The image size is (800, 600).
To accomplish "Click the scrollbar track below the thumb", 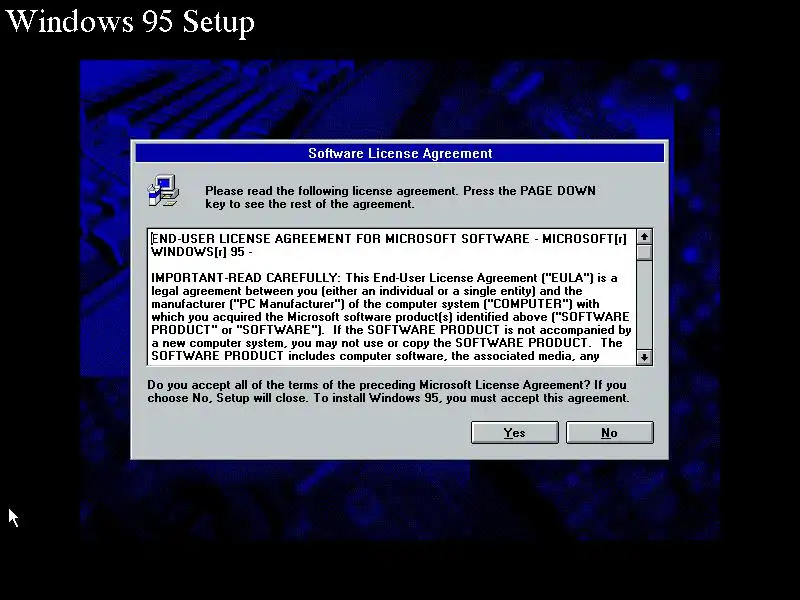I will click(644, 305).
